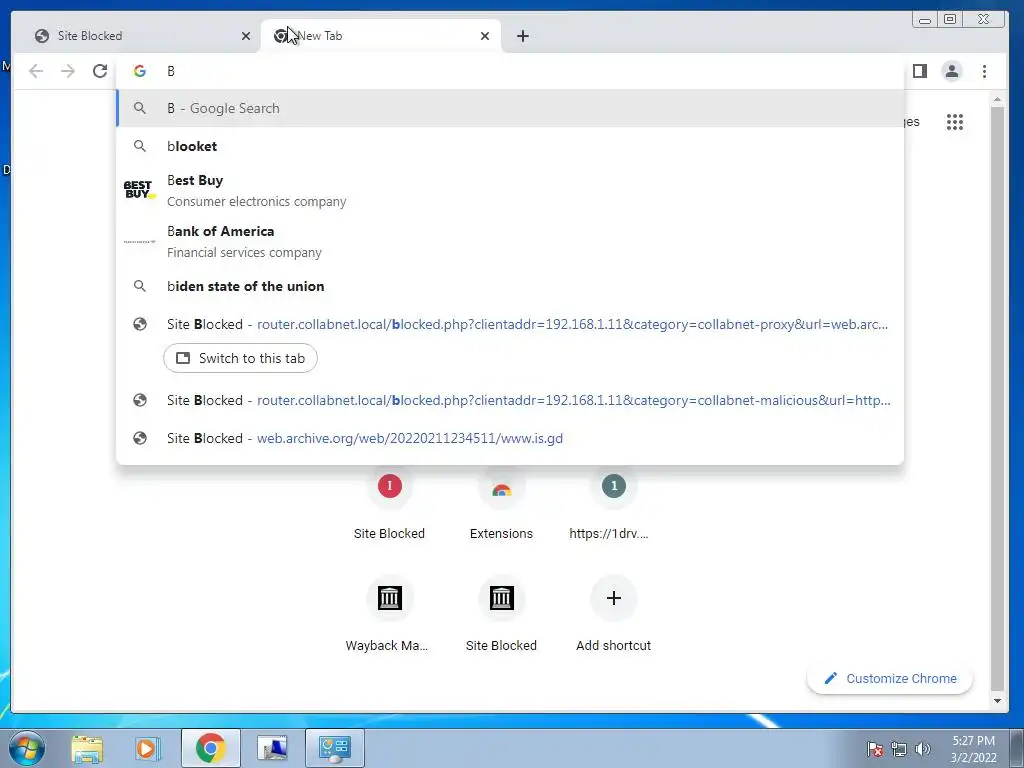Click the browser forward arrow

point(68,71)
